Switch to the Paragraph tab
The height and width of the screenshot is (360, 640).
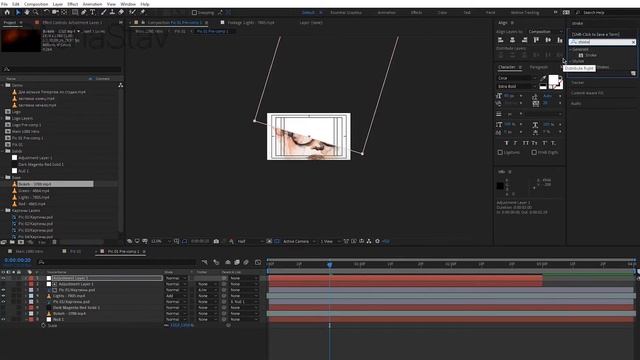pyautogui.click(x=539, y=67)
